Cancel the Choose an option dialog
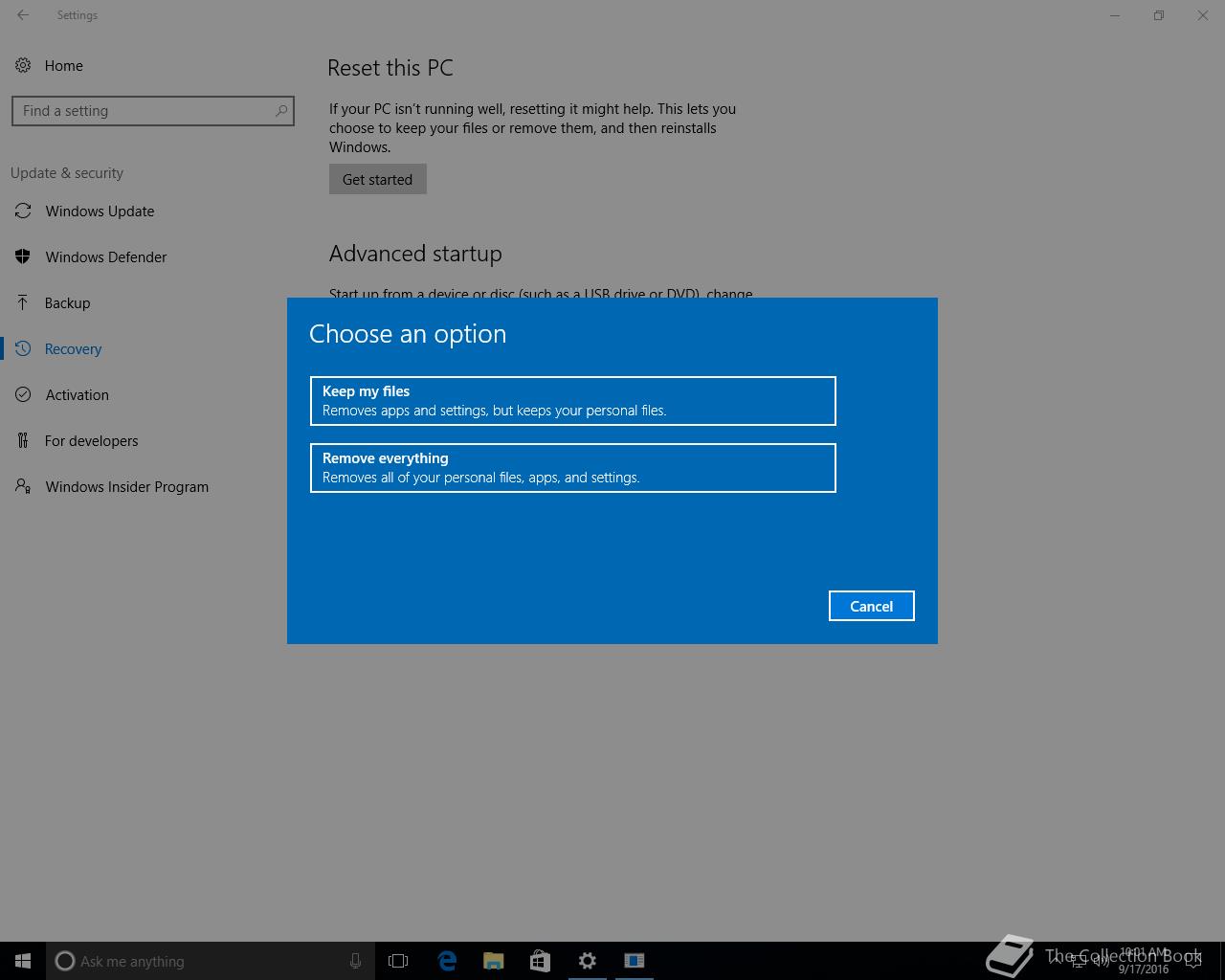 click(872, 606)
